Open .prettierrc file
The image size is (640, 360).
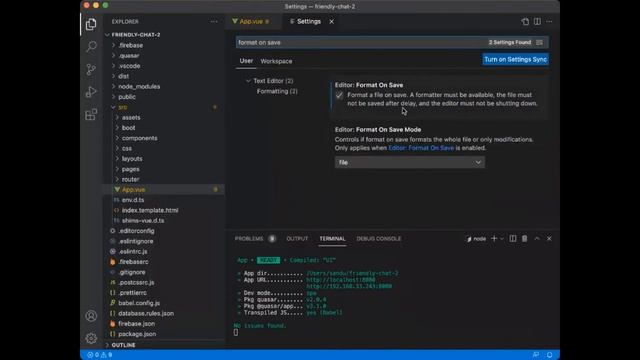(133, 293)
